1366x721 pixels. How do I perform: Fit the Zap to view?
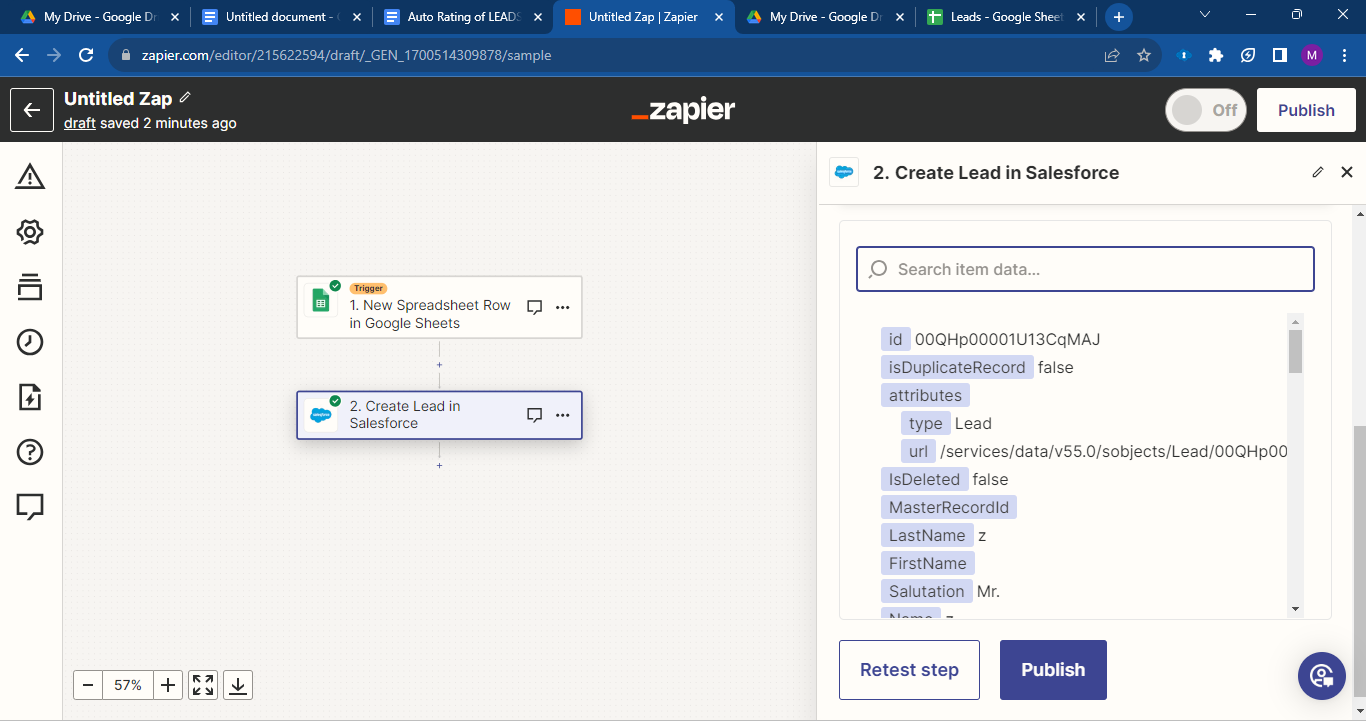click(203, 685)
